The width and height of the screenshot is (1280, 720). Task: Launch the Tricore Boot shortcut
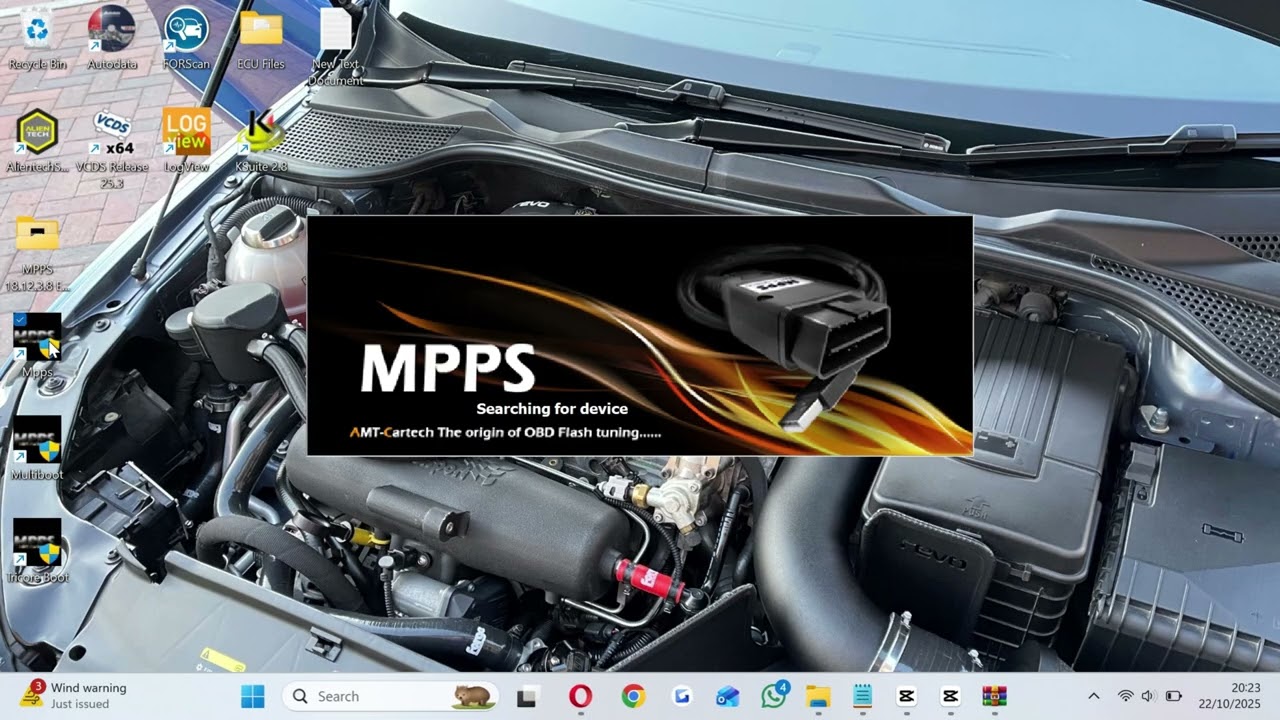pyautogui.click(x=37, y=552)
